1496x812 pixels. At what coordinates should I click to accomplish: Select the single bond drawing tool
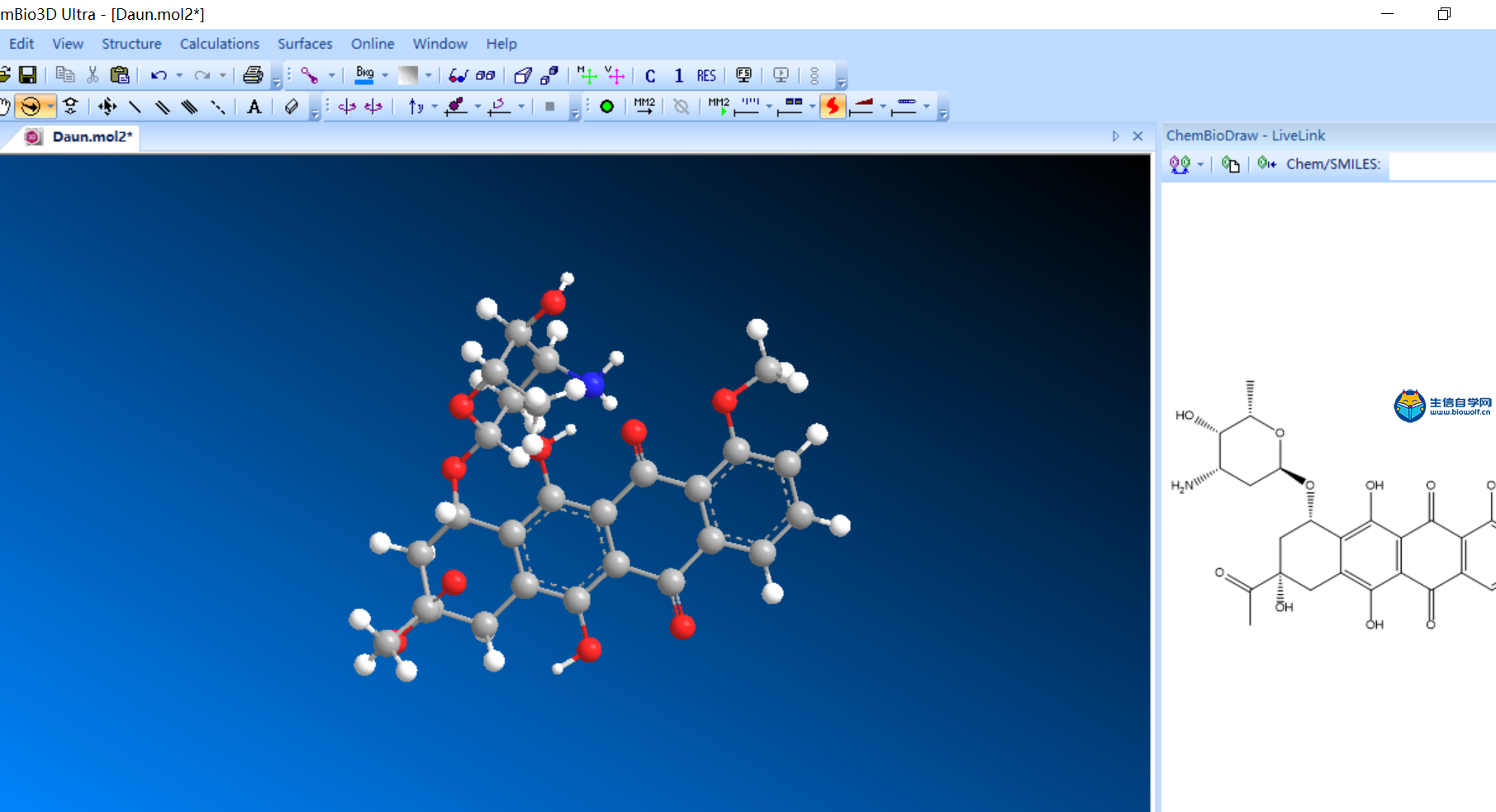point(135,106)
